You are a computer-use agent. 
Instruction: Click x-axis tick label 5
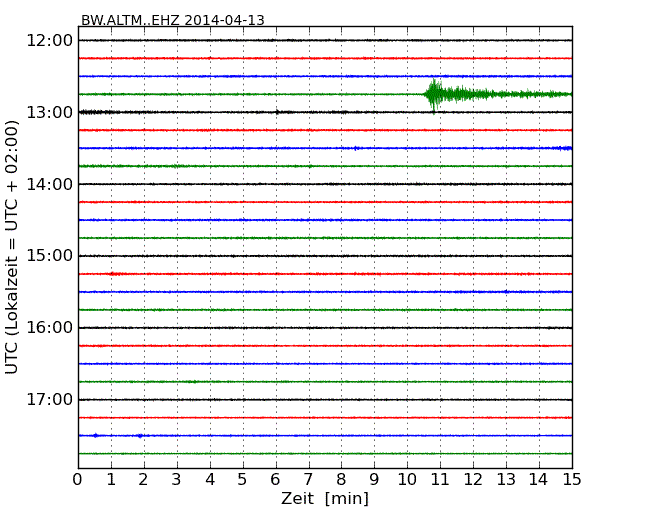click(x=242, y=479)
